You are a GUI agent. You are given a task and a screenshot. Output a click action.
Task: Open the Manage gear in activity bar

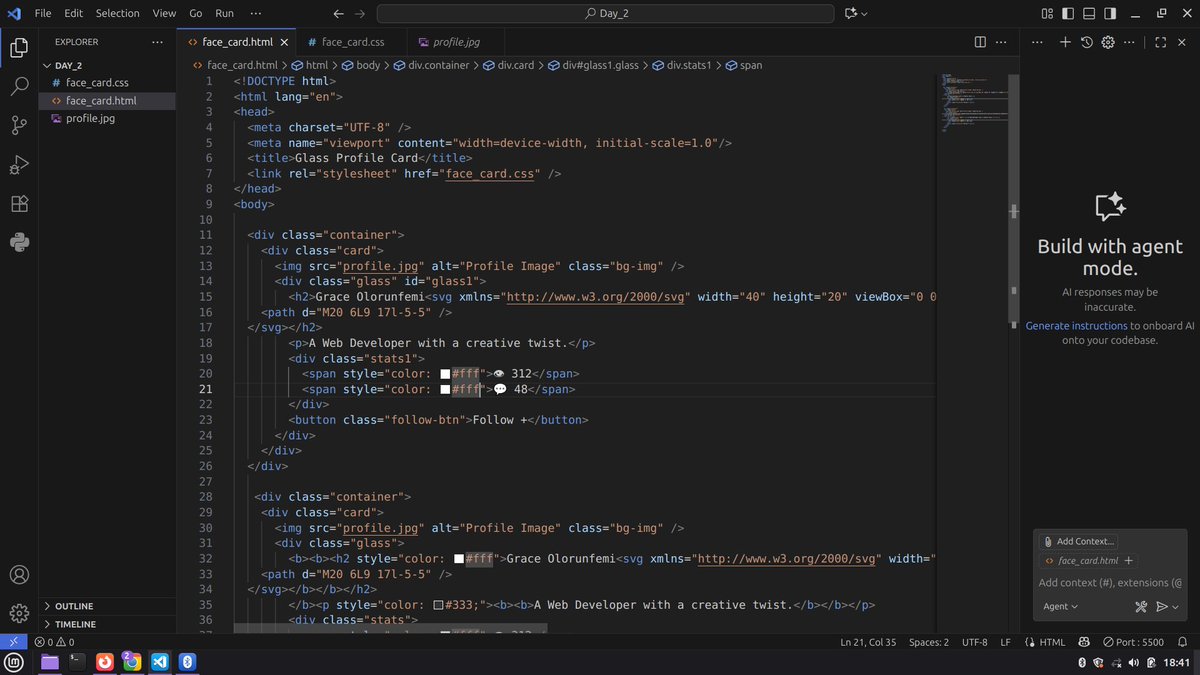pyautogui.click(x=19, y=613)
